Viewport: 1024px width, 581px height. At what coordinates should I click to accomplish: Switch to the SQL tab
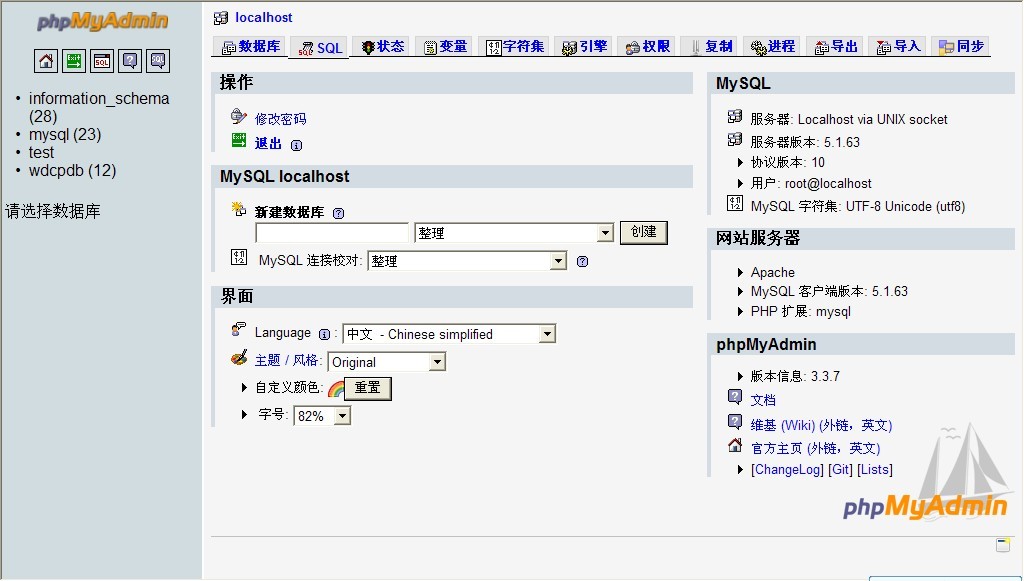320,48
